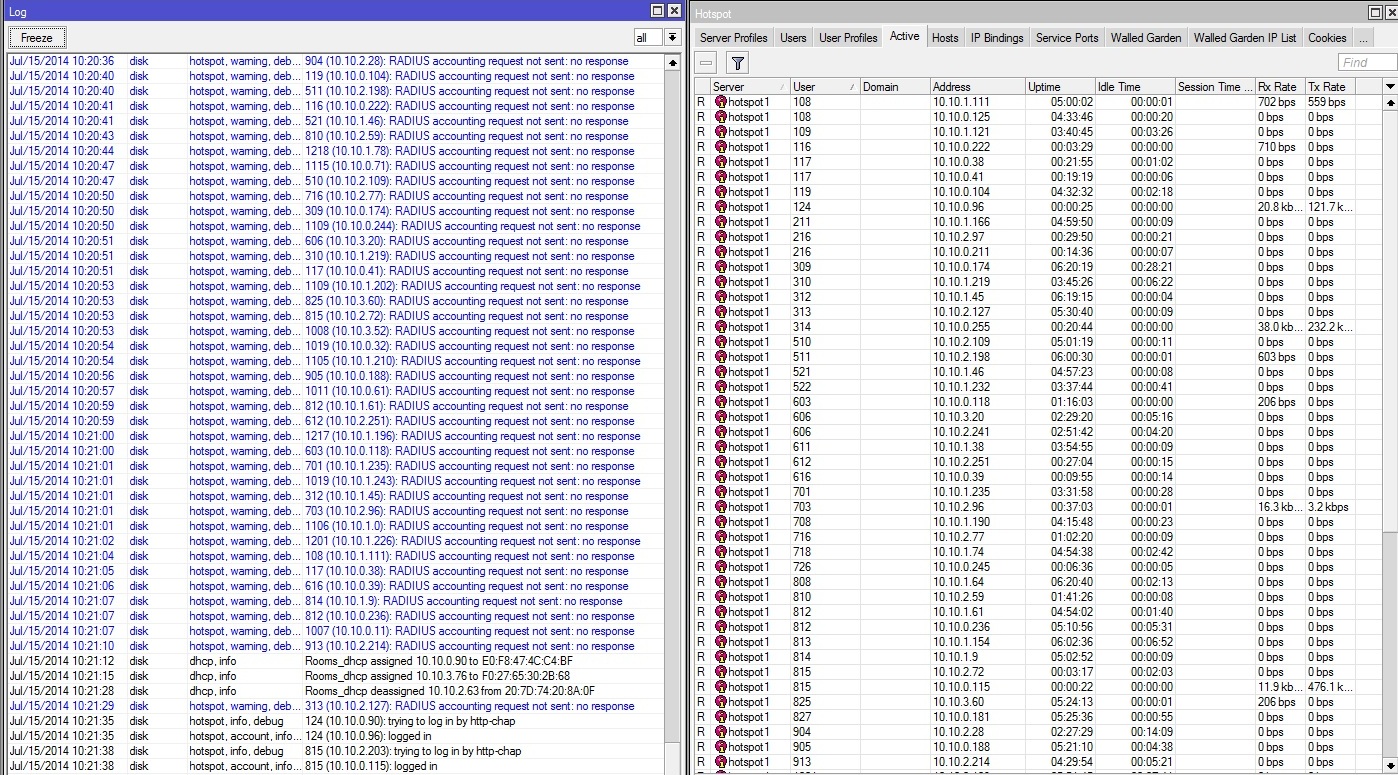Click the hotspot icon of user 511's row
Screen dimensions: 1398x775
point(721,357)
